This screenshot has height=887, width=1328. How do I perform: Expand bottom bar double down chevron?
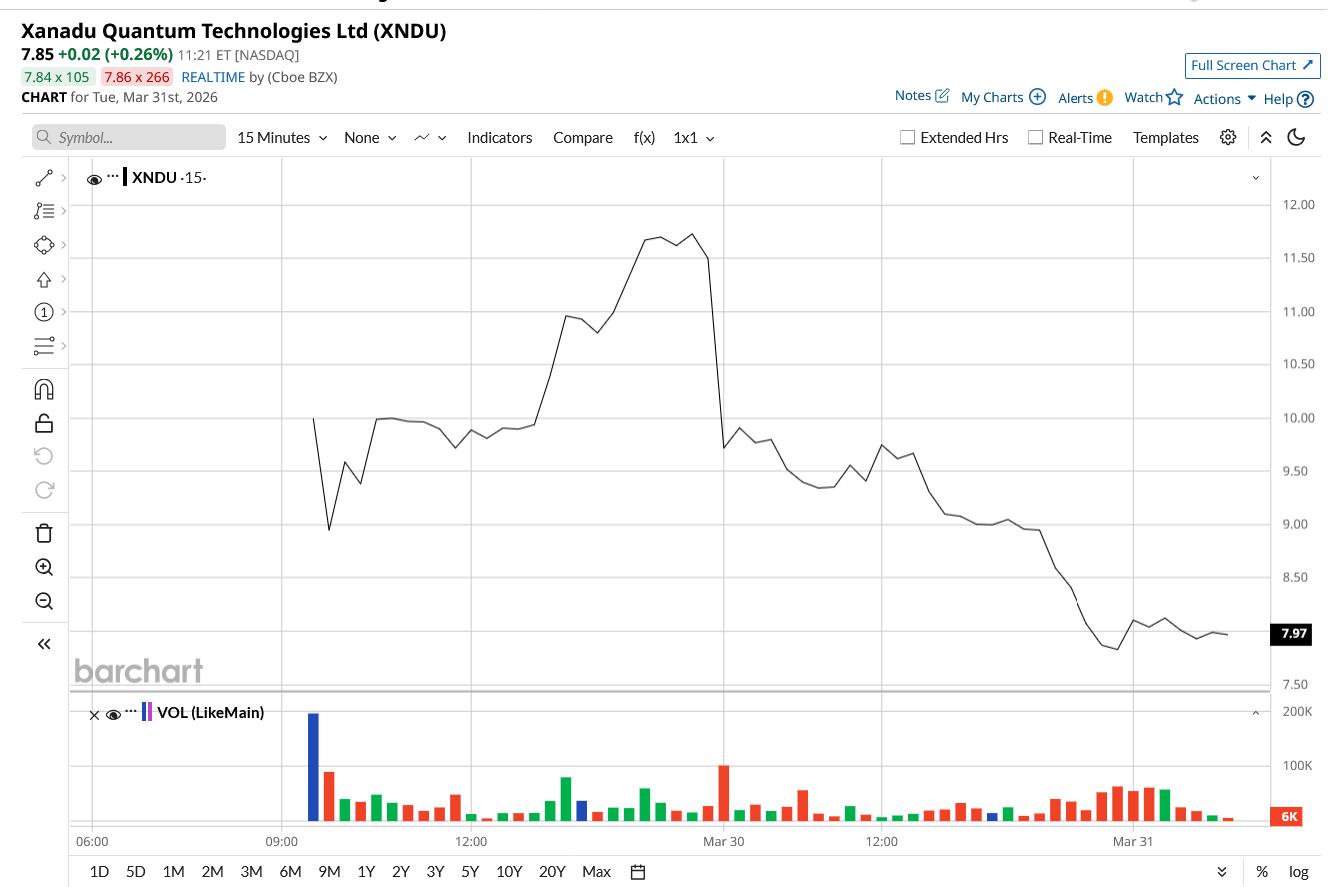tap(1222, 872)
